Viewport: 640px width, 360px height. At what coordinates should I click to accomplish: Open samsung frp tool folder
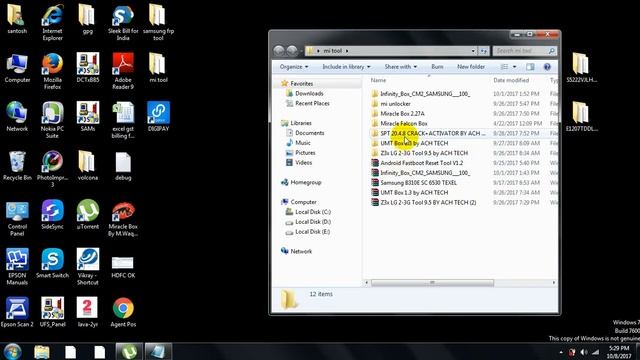click(x=158, y=22)
